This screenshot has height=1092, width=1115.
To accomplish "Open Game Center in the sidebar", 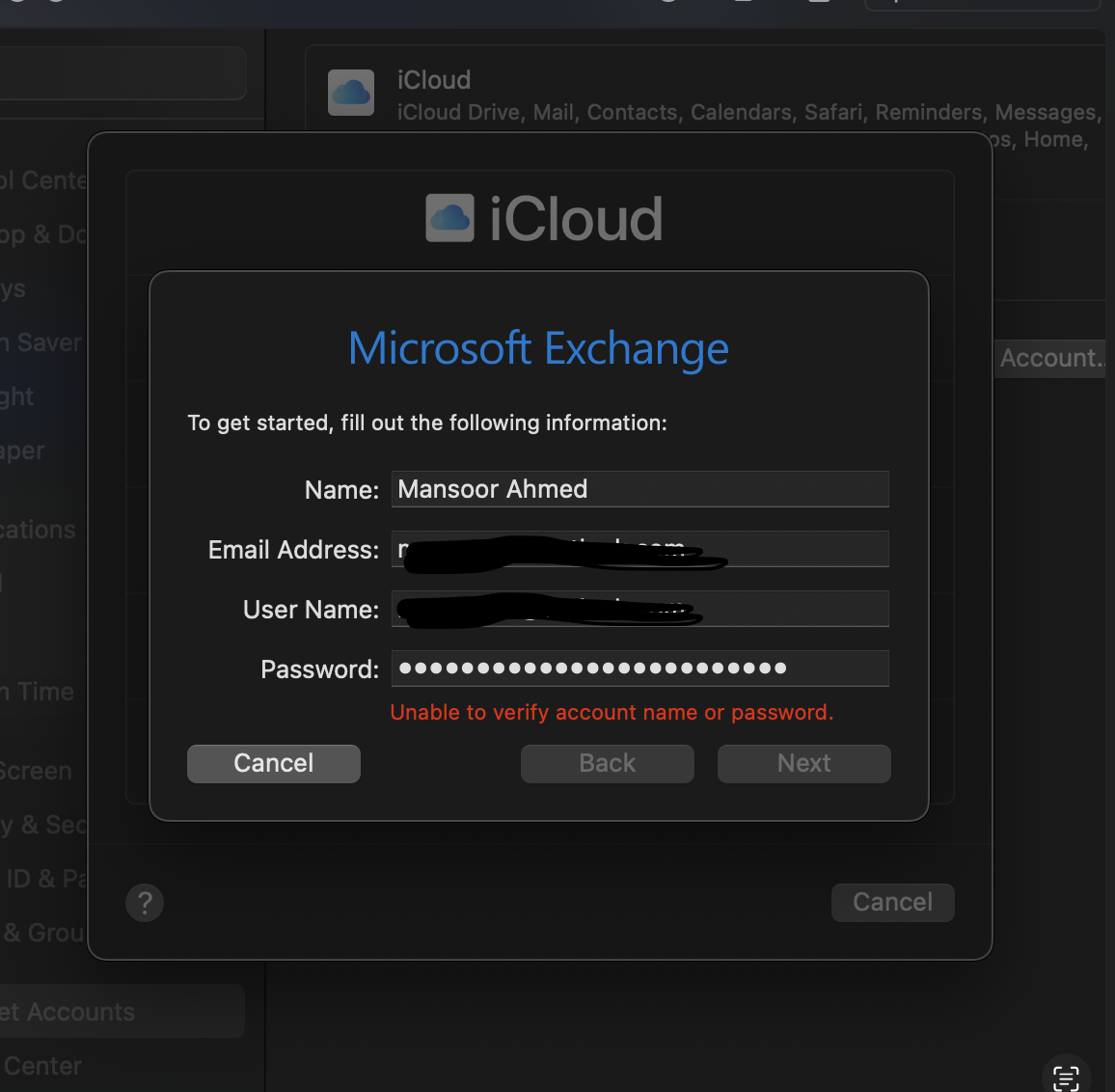I will 41,1066.
